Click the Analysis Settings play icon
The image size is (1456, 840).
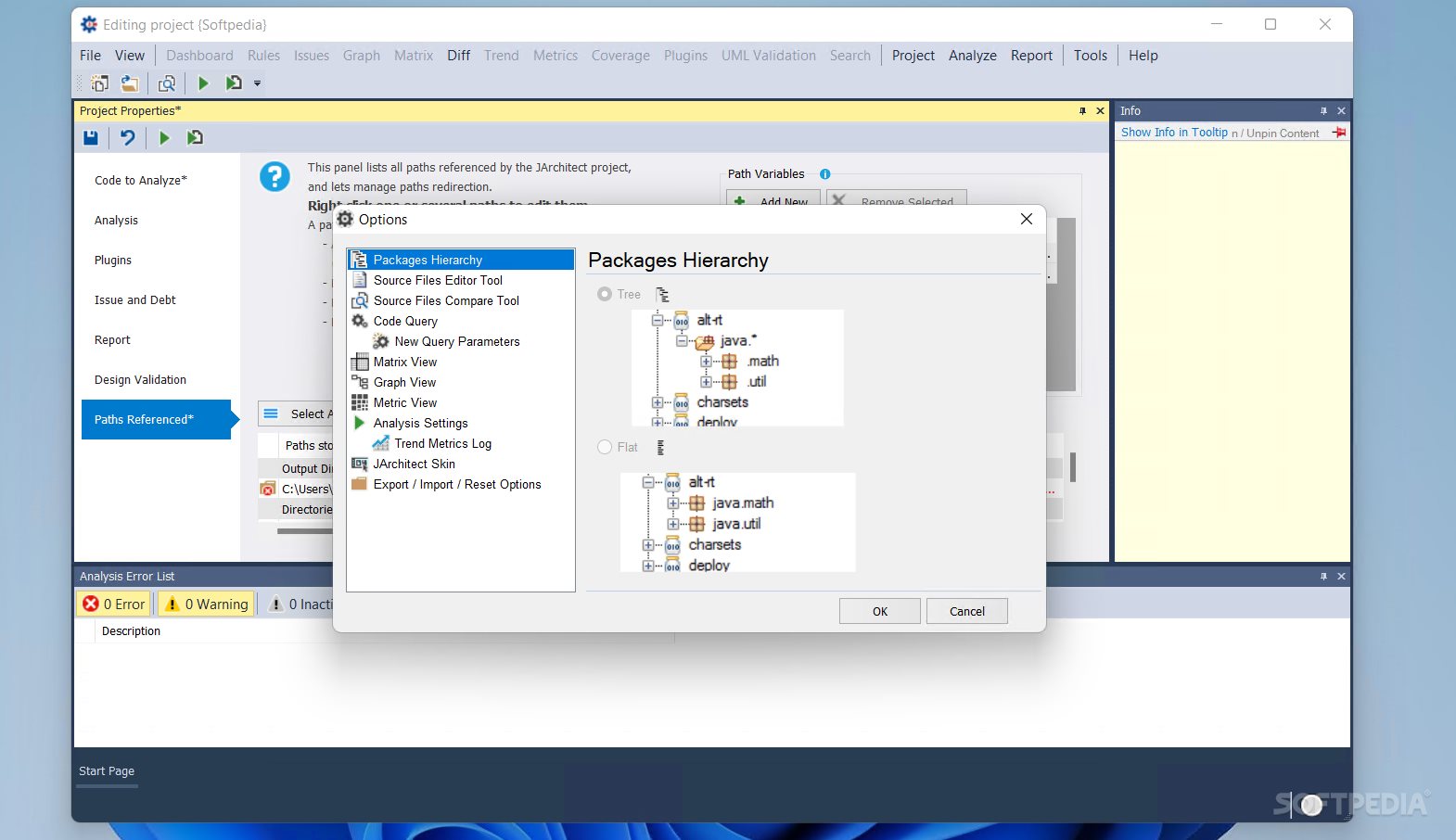[x=360, y=423]
